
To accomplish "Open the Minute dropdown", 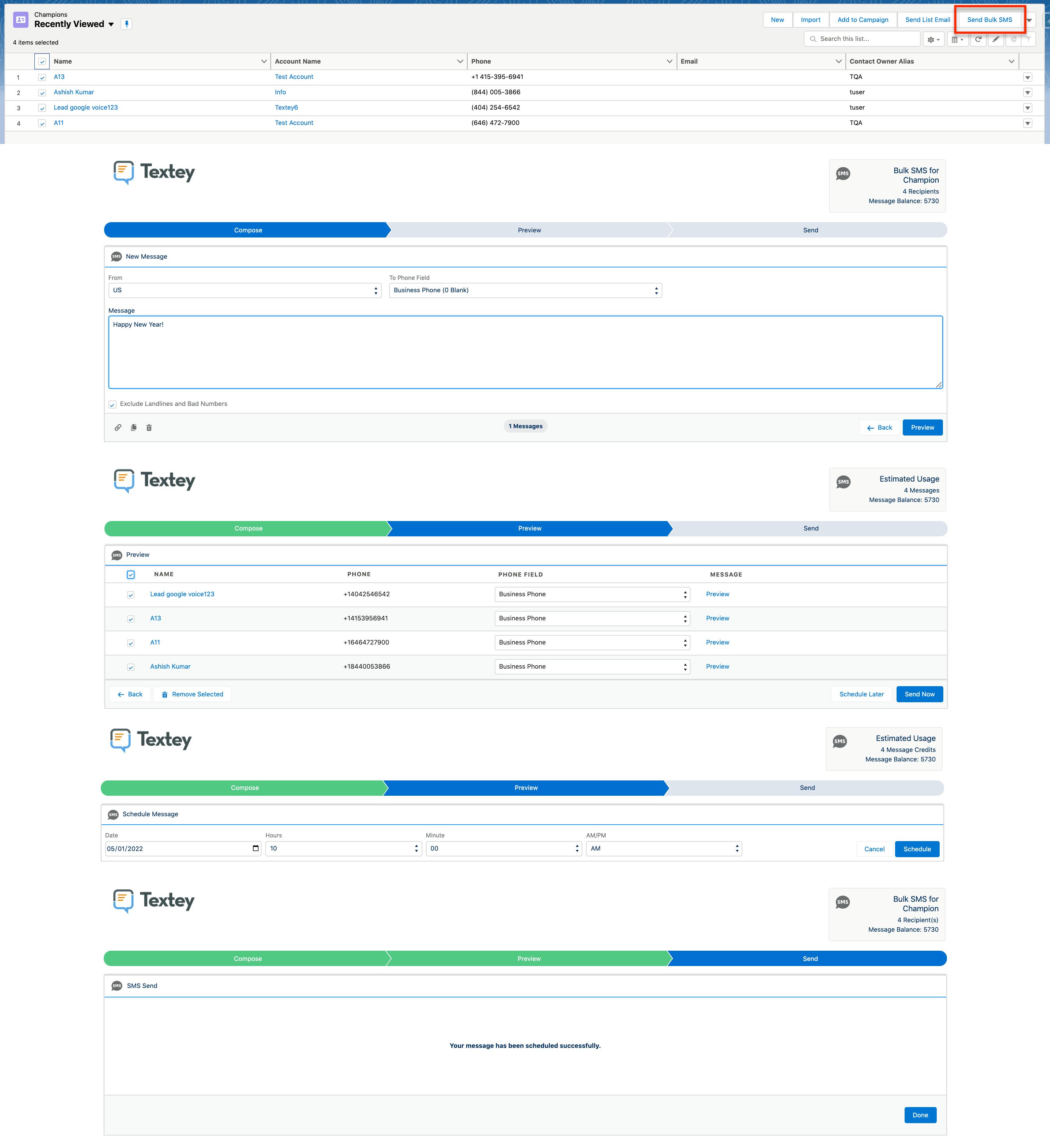I will pyautogui.click(x=504, y=848).
